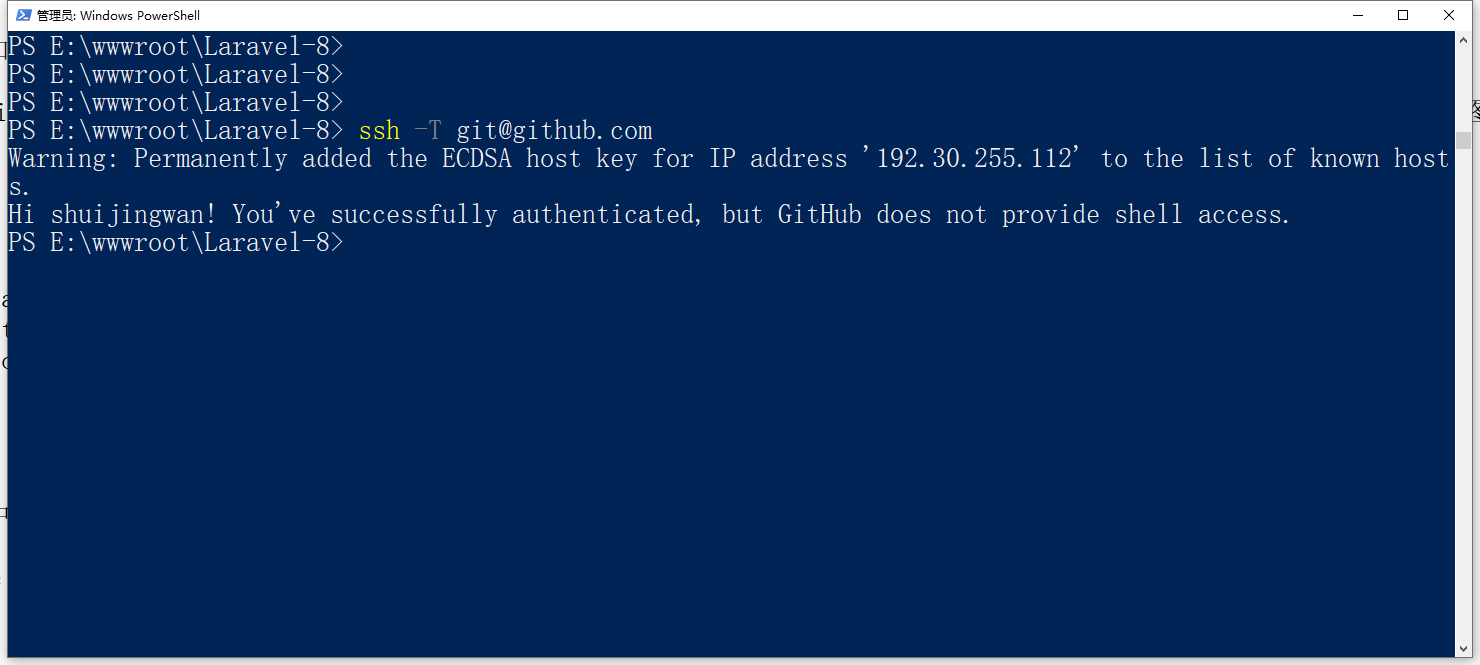
Task: Close the PowerShell window
Action: 1449,15
